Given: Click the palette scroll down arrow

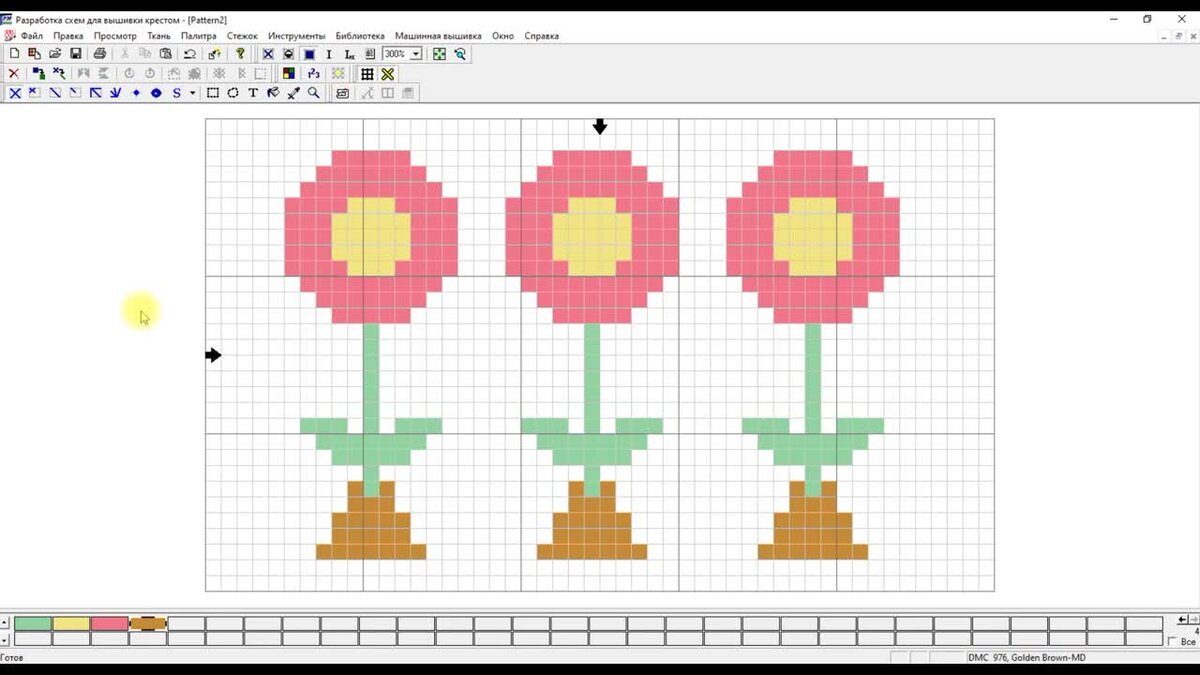Looking at the screenshot, I should coord(6,639).
